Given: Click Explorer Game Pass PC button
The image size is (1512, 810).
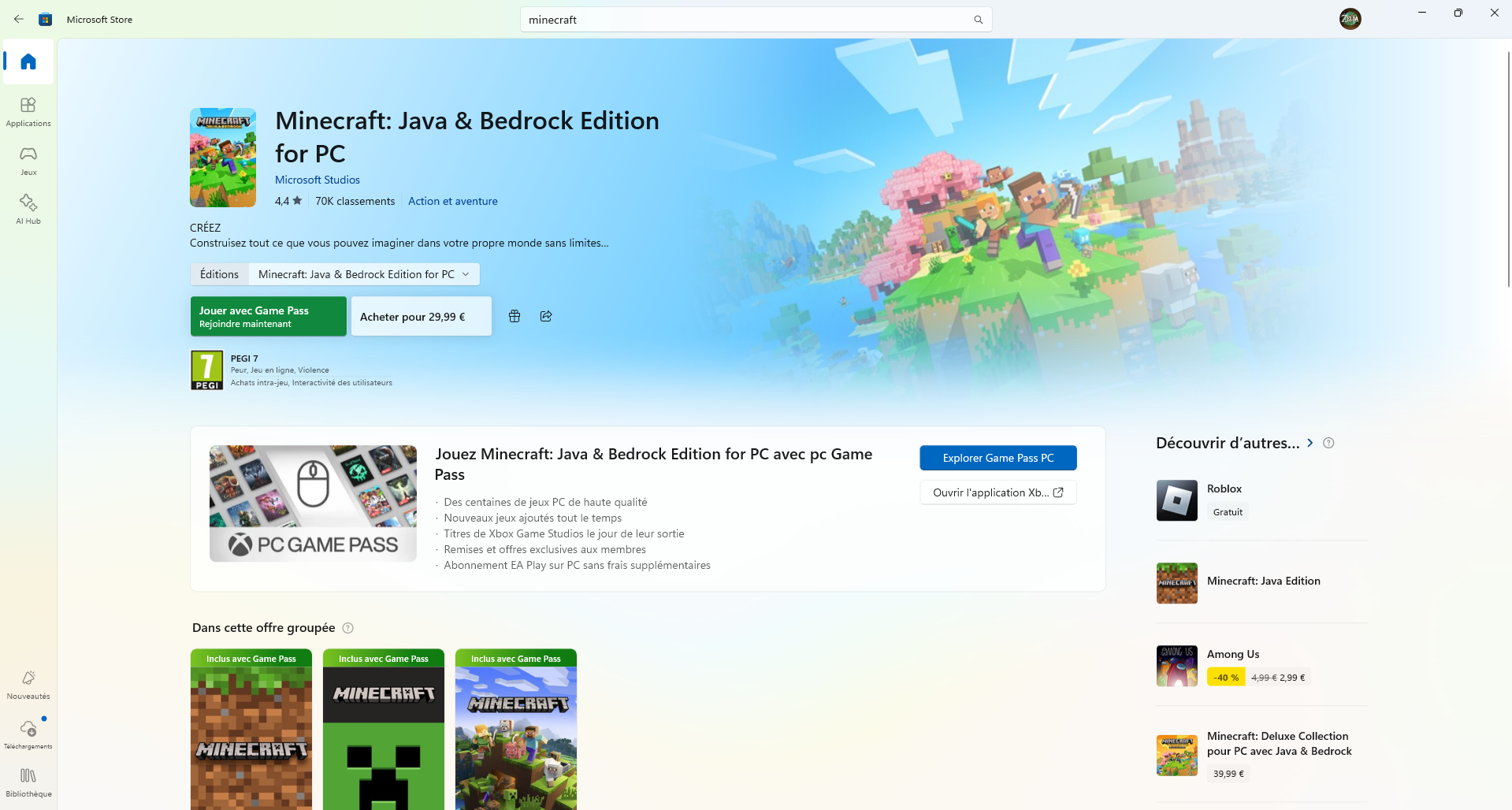Looking at the screenshot, I should tap(998, 458).
